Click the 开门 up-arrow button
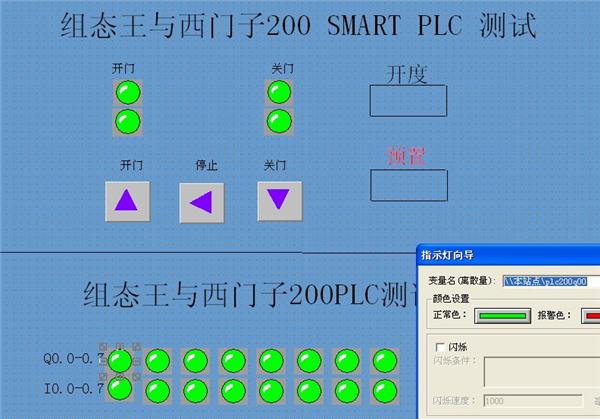This screenshot has width=600, height=419. (x=127, y=201)
